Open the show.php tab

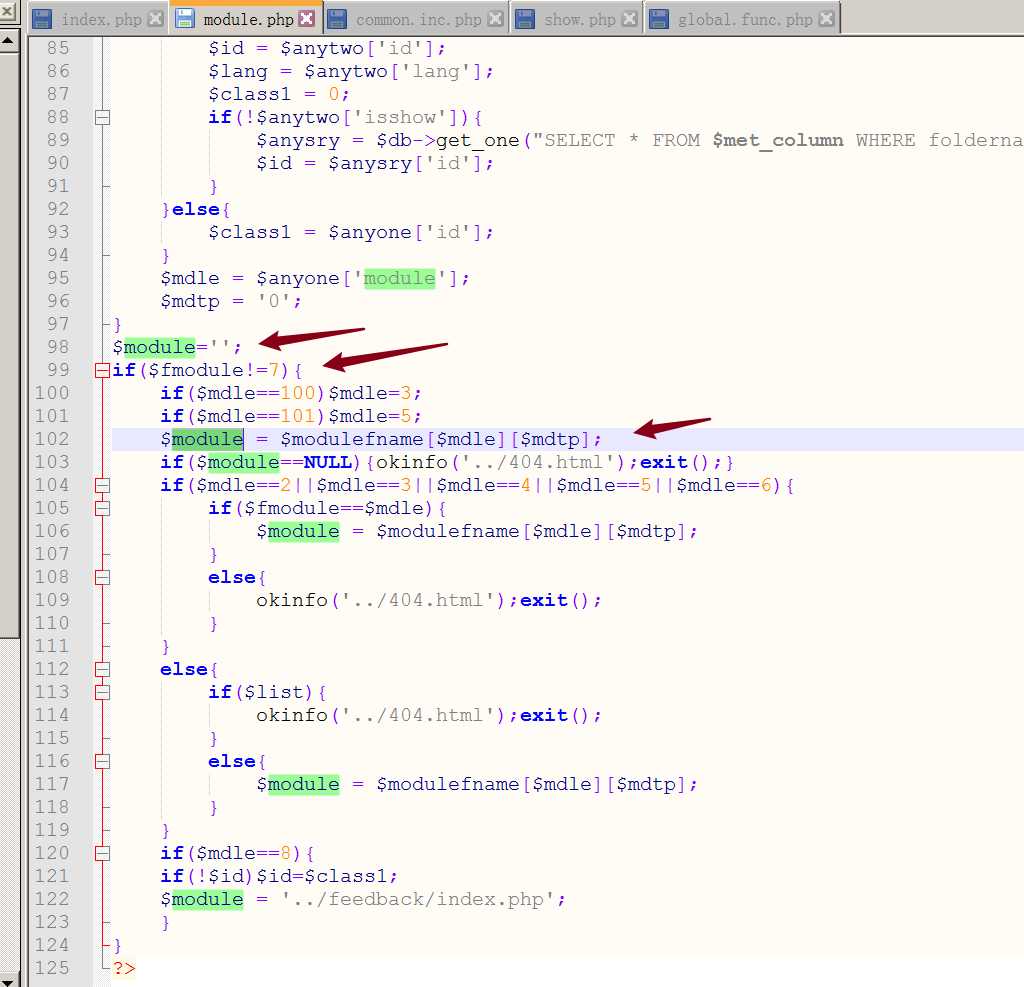pyautogui.click(x=576, y=19)
